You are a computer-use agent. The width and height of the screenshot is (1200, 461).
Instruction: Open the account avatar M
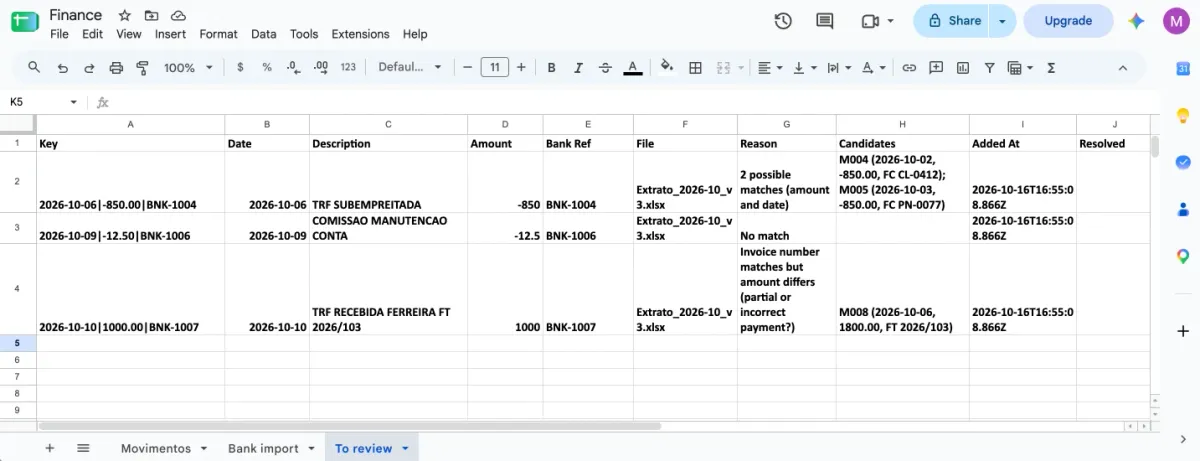click(1176, 21)
